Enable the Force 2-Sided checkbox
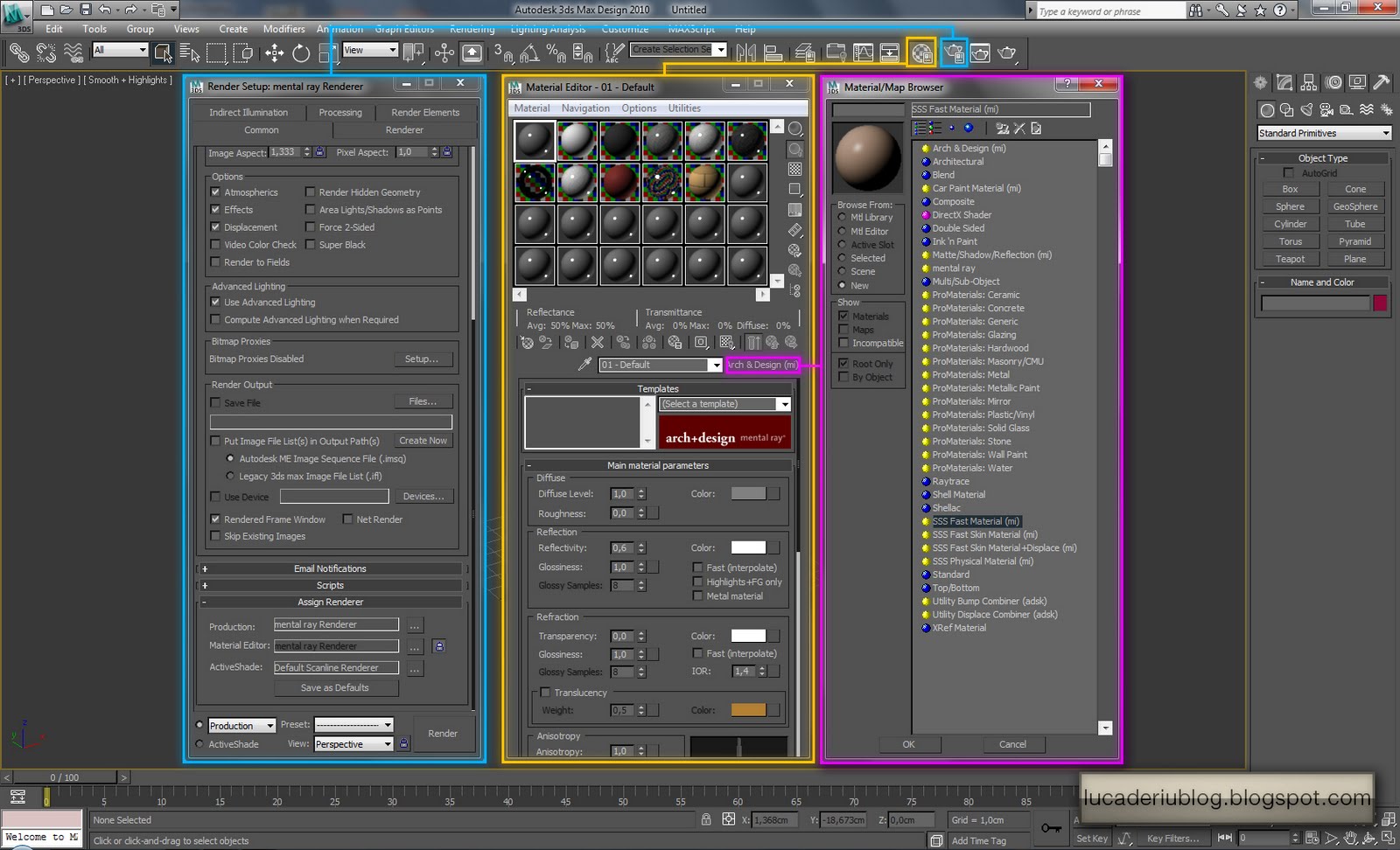The width and height of the screenshot is (1400, 850). pyautogui.click(x=310, y=226)
